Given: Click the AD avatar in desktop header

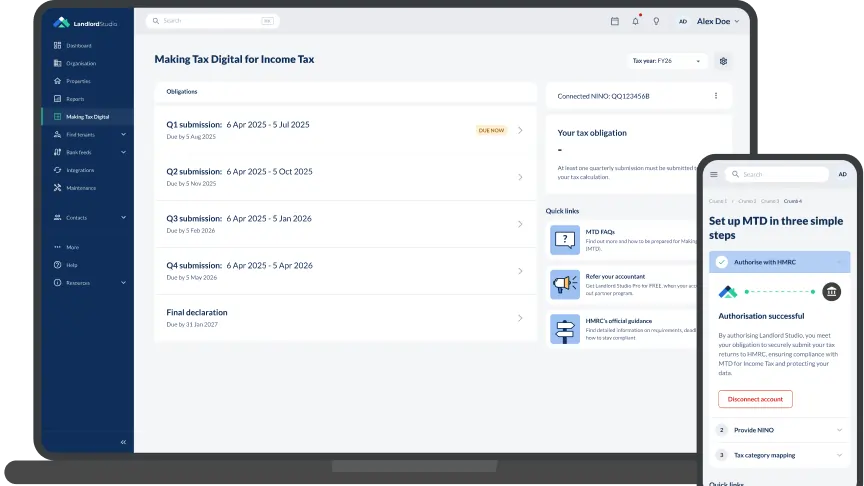Looking at the screenshot, I should tap(683, 21).
